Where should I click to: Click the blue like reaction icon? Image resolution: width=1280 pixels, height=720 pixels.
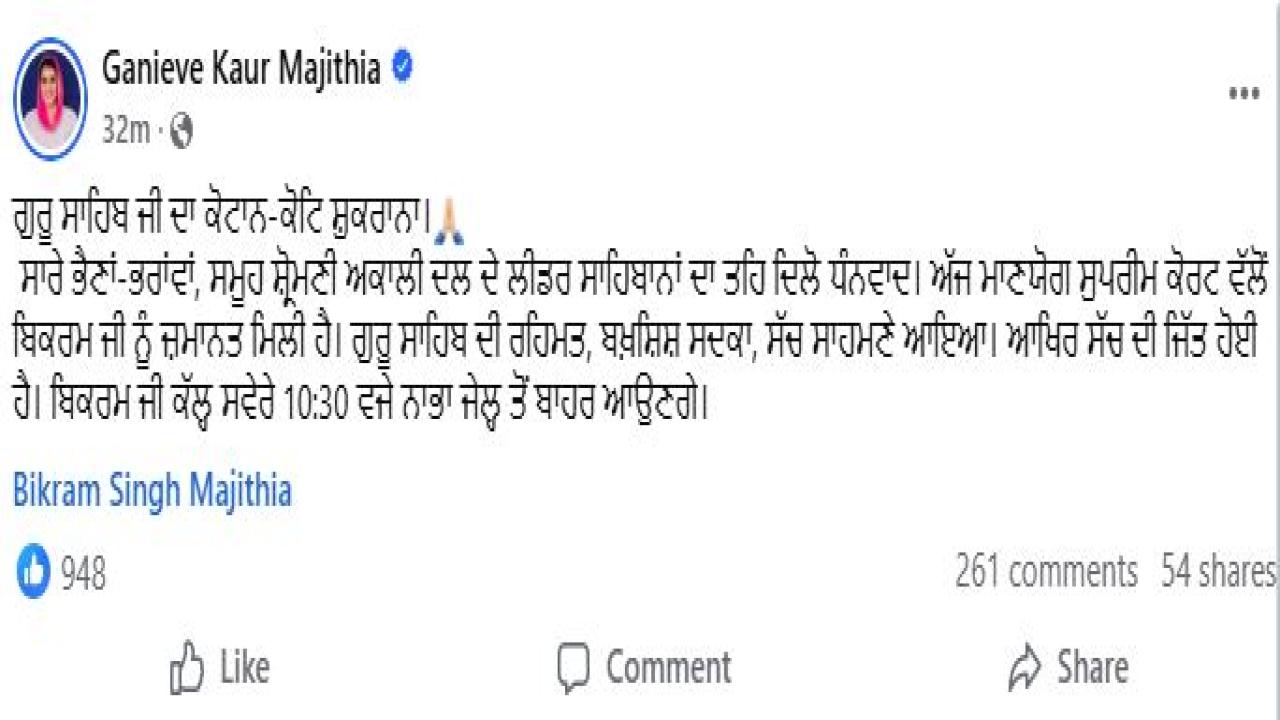(33, 572)
